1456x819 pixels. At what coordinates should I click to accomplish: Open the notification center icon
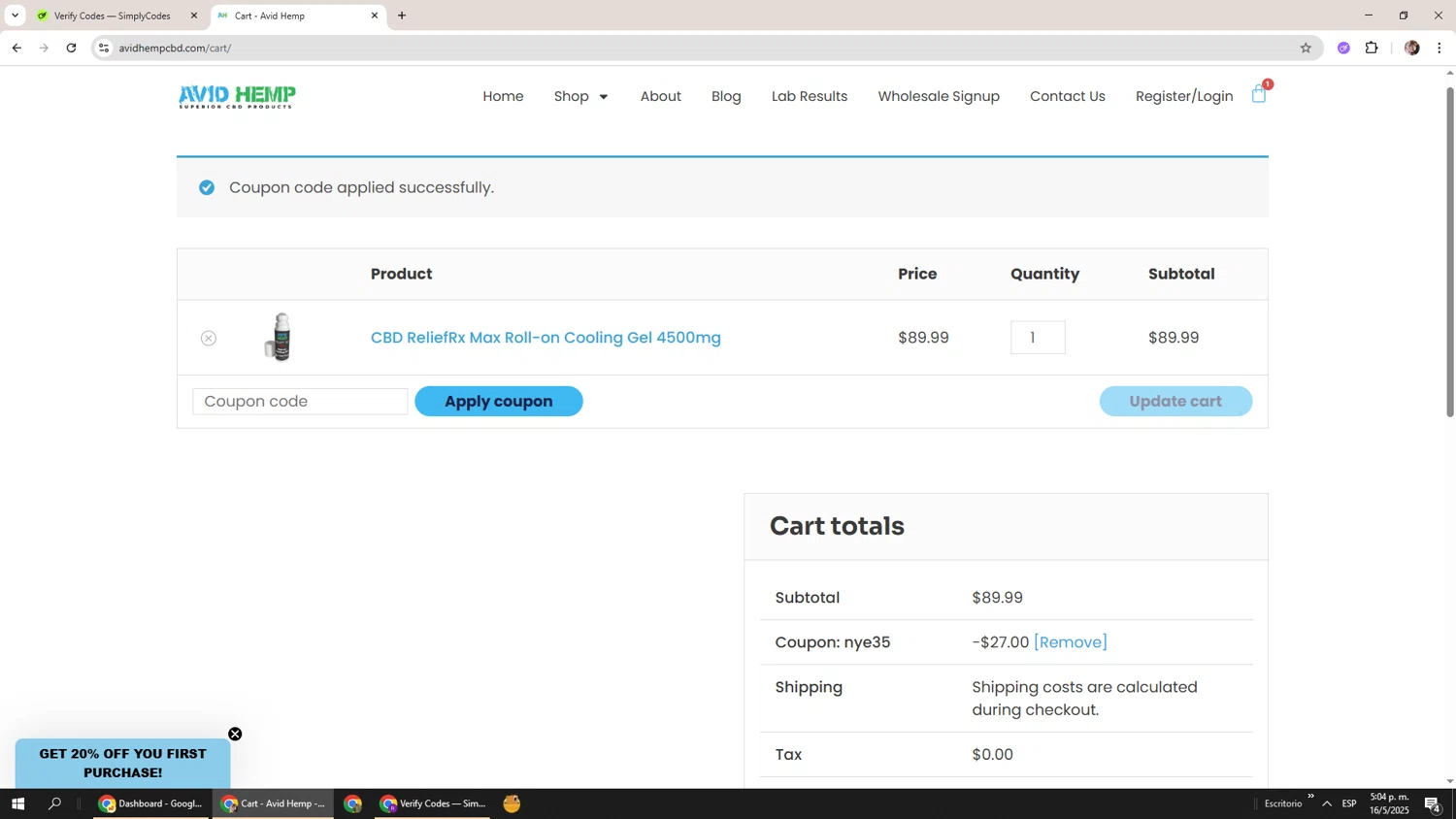tap(1433, 803)
